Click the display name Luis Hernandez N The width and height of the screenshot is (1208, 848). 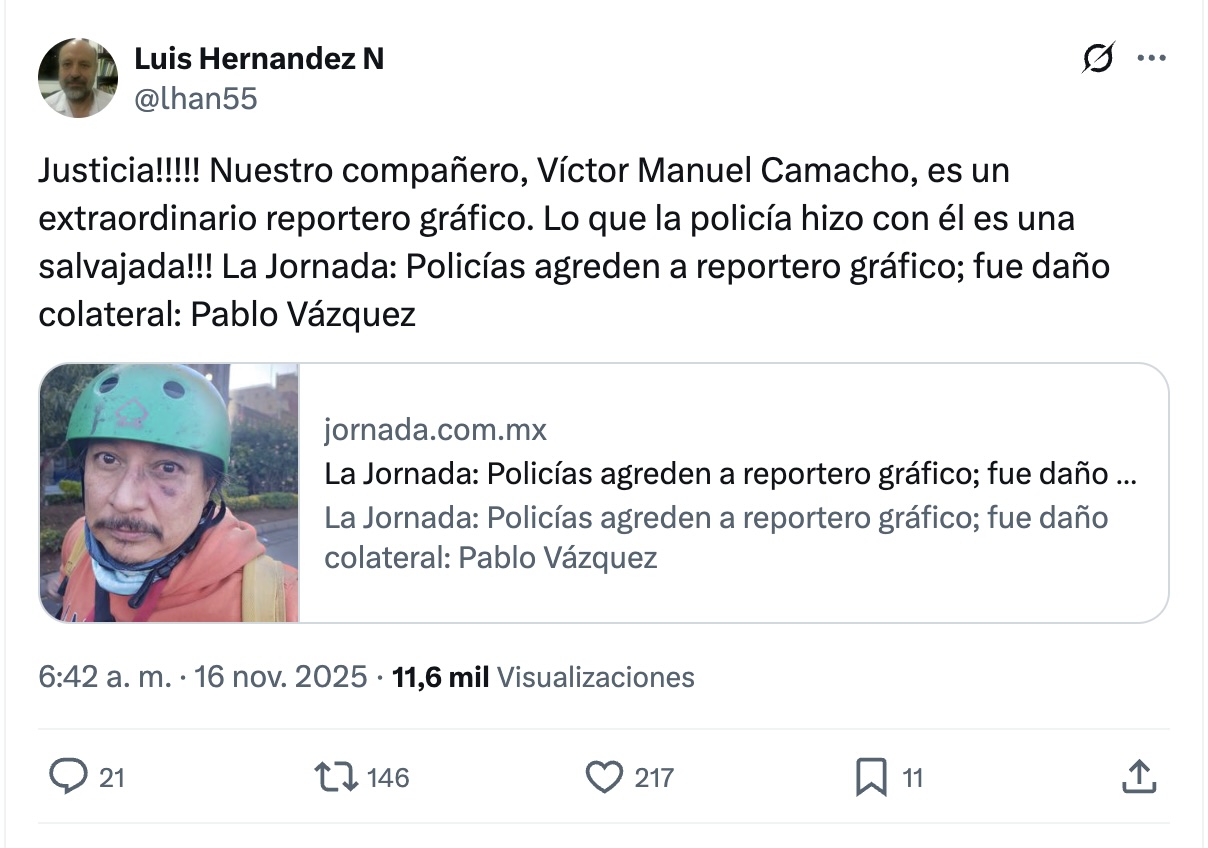click(259, 58)
